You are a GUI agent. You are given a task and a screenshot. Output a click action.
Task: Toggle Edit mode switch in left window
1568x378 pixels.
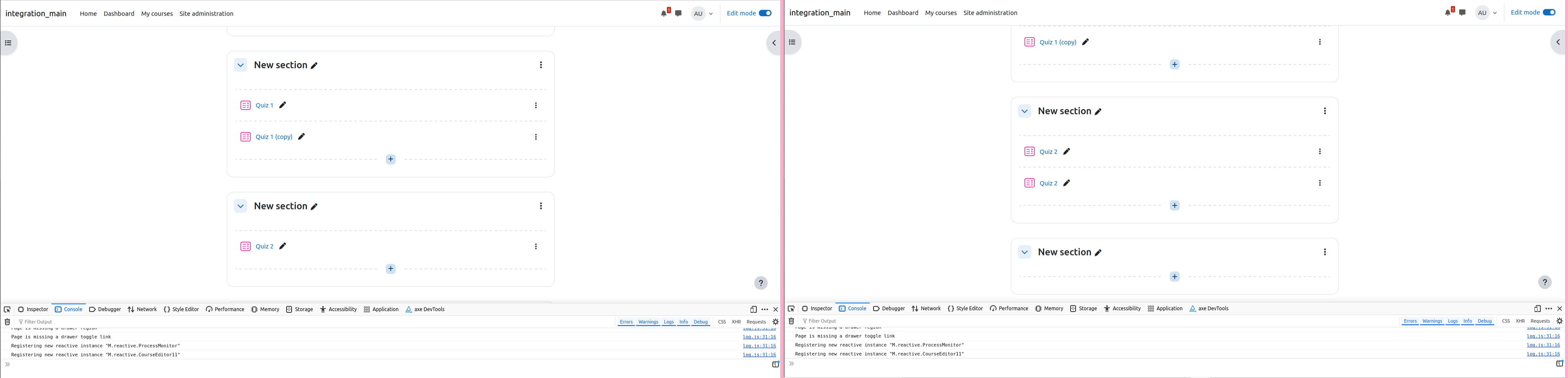pyautogui.click(x=765, y=13)
